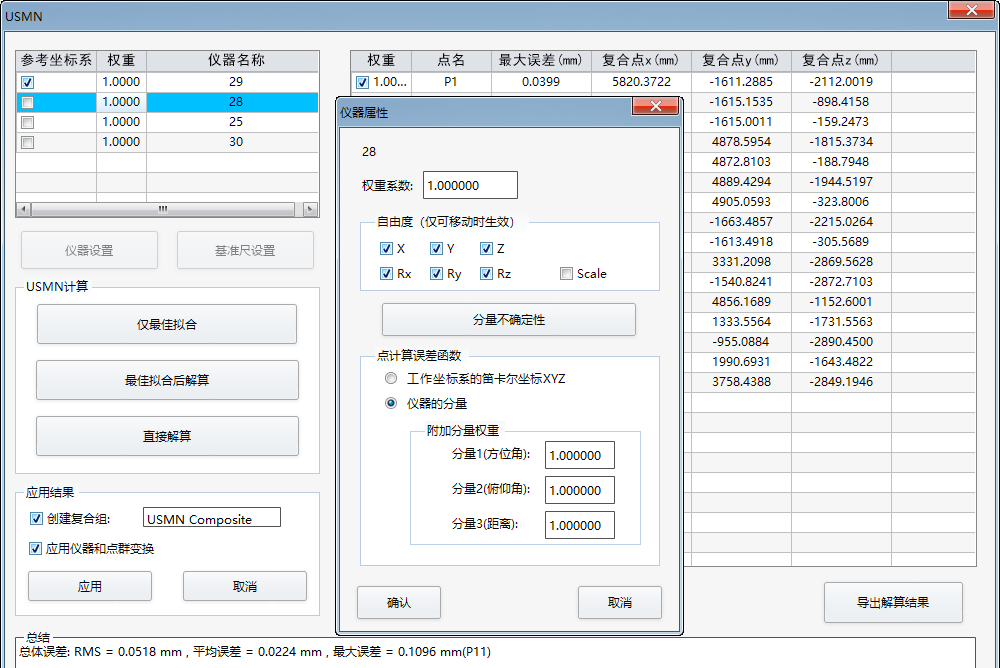Select 工作坐标系的笛卡尔坐标XYZ radio option
Screen dimensions: 1000x668
tap(391, 379)
